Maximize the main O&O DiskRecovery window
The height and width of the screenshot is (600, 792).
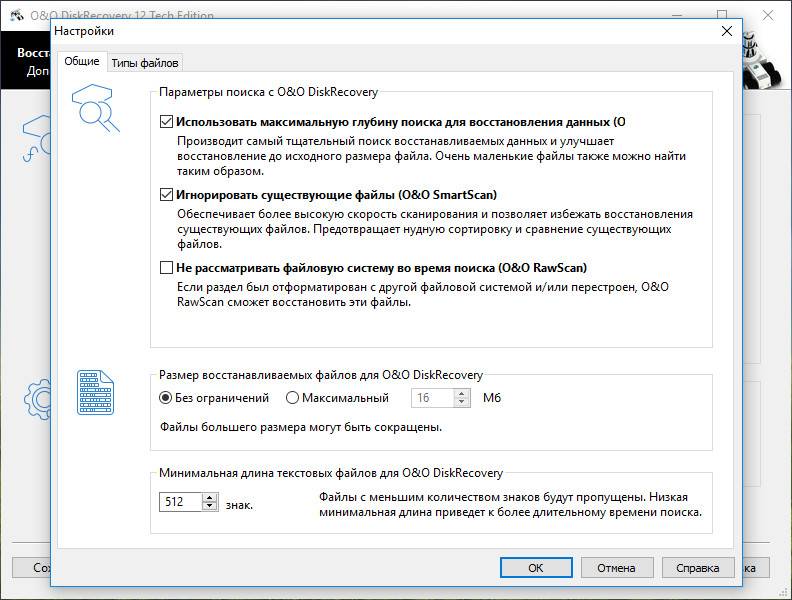(722, 15)
